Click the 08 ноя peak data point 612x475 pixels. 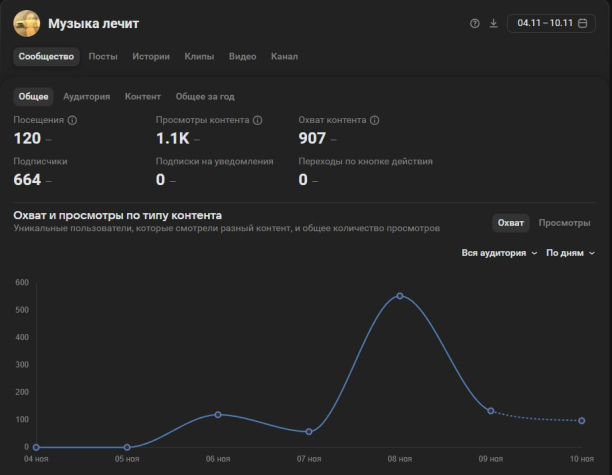tap(400, 296)
